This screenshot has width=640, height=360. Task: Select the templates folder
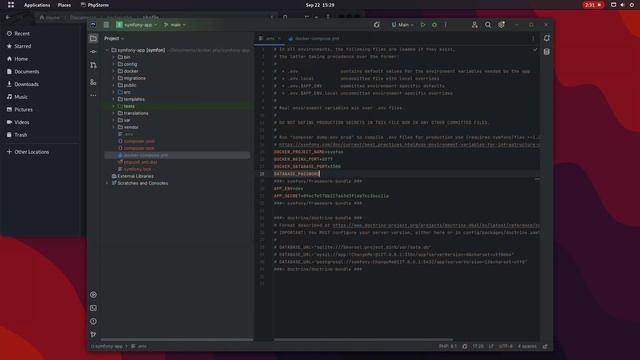click(x=134, y=99)
